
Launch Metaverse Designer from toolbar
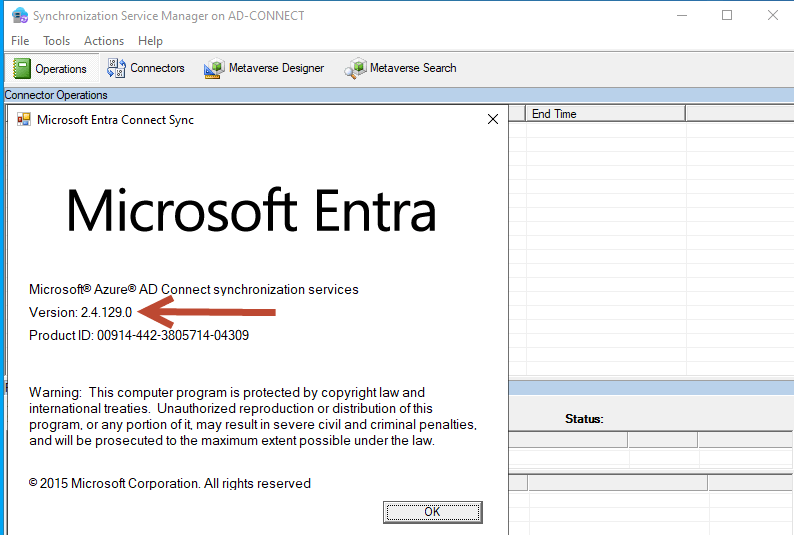[x=265, y=68]
